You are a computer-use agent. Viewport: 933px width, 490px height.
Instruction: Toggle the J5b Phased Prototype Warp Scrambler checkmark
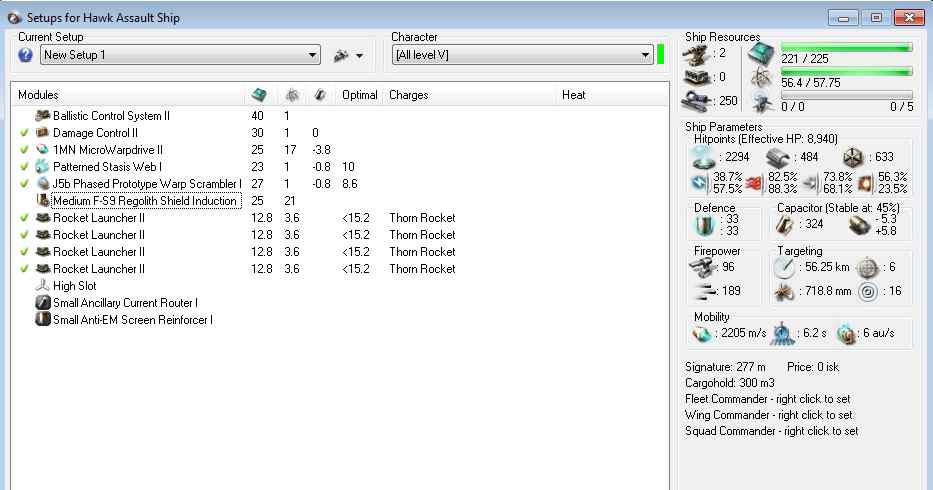coord(24,184)
